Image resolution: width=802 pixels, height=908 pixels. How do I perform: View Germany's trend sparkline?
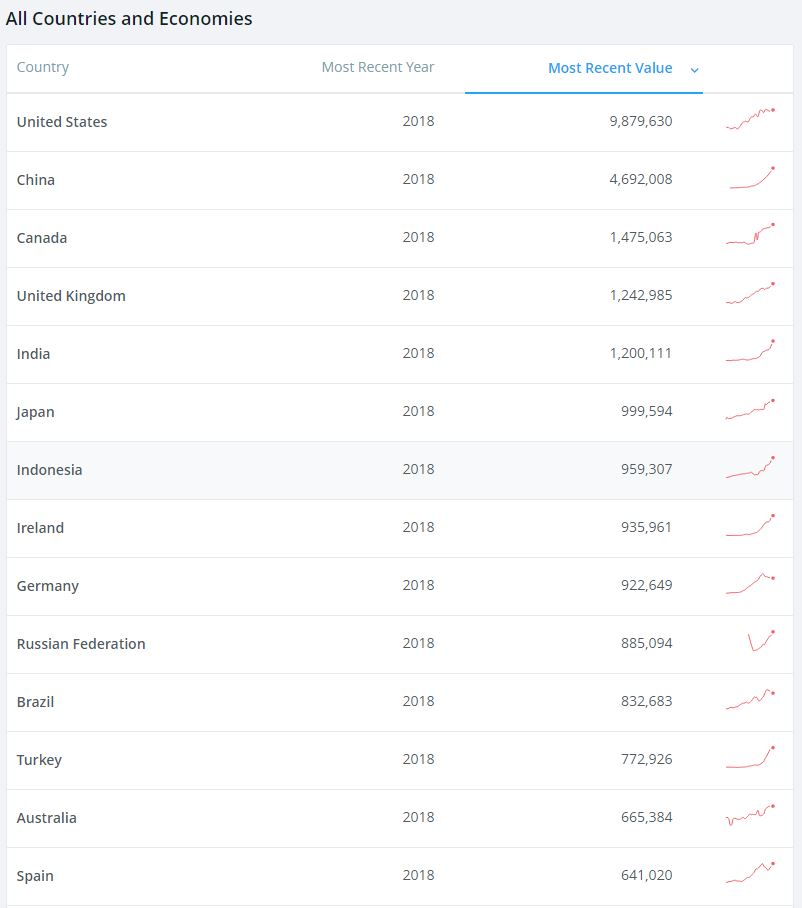pyautogui.click(x=750, y=583)
